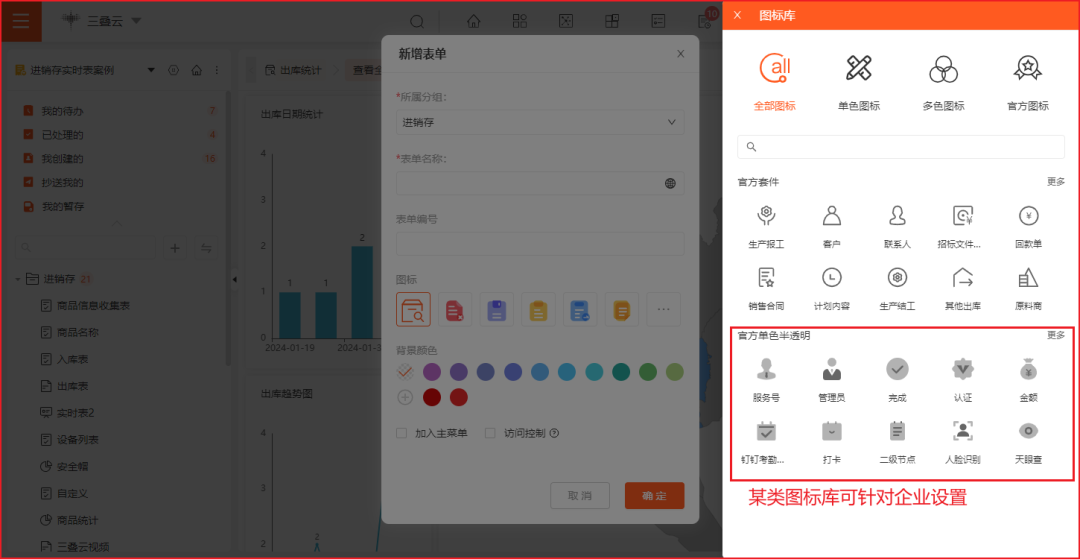Viewport: 1080px width, 559px height.
Task: Select the purple background color swatch
Action: click(432, 372)
